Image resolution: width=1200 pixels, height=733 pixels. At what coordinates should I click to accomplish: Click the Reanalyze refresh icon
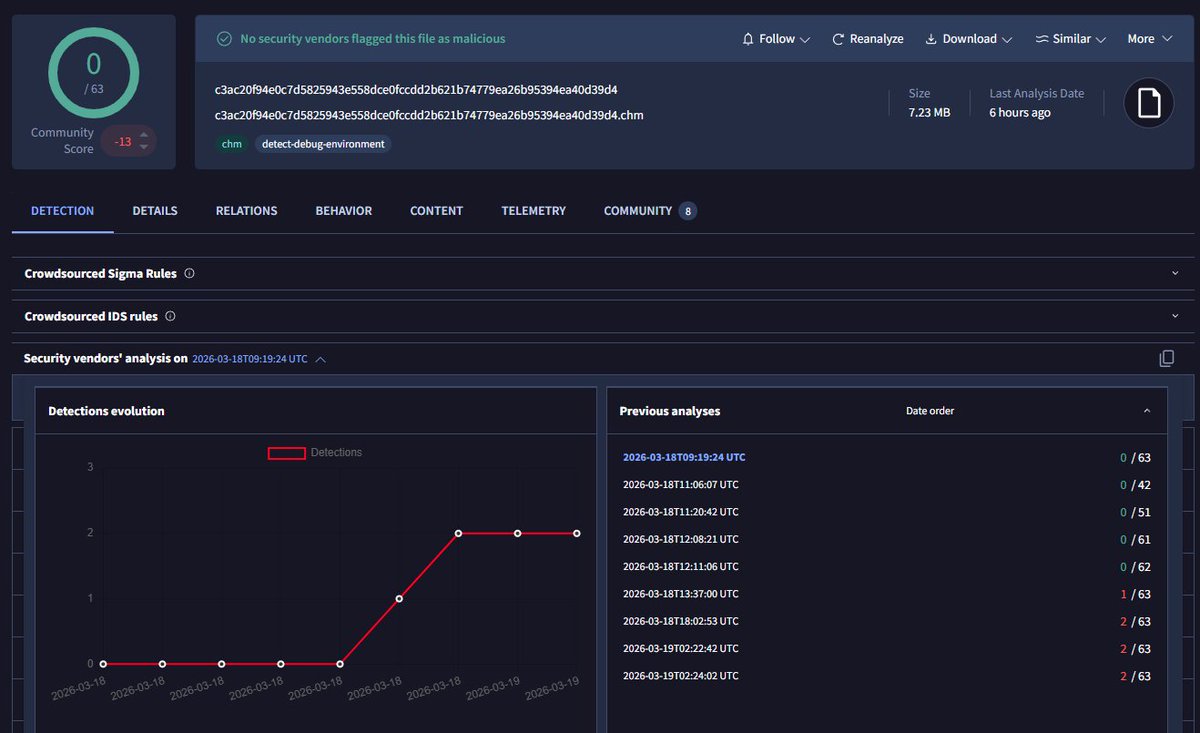pos(838,39)
